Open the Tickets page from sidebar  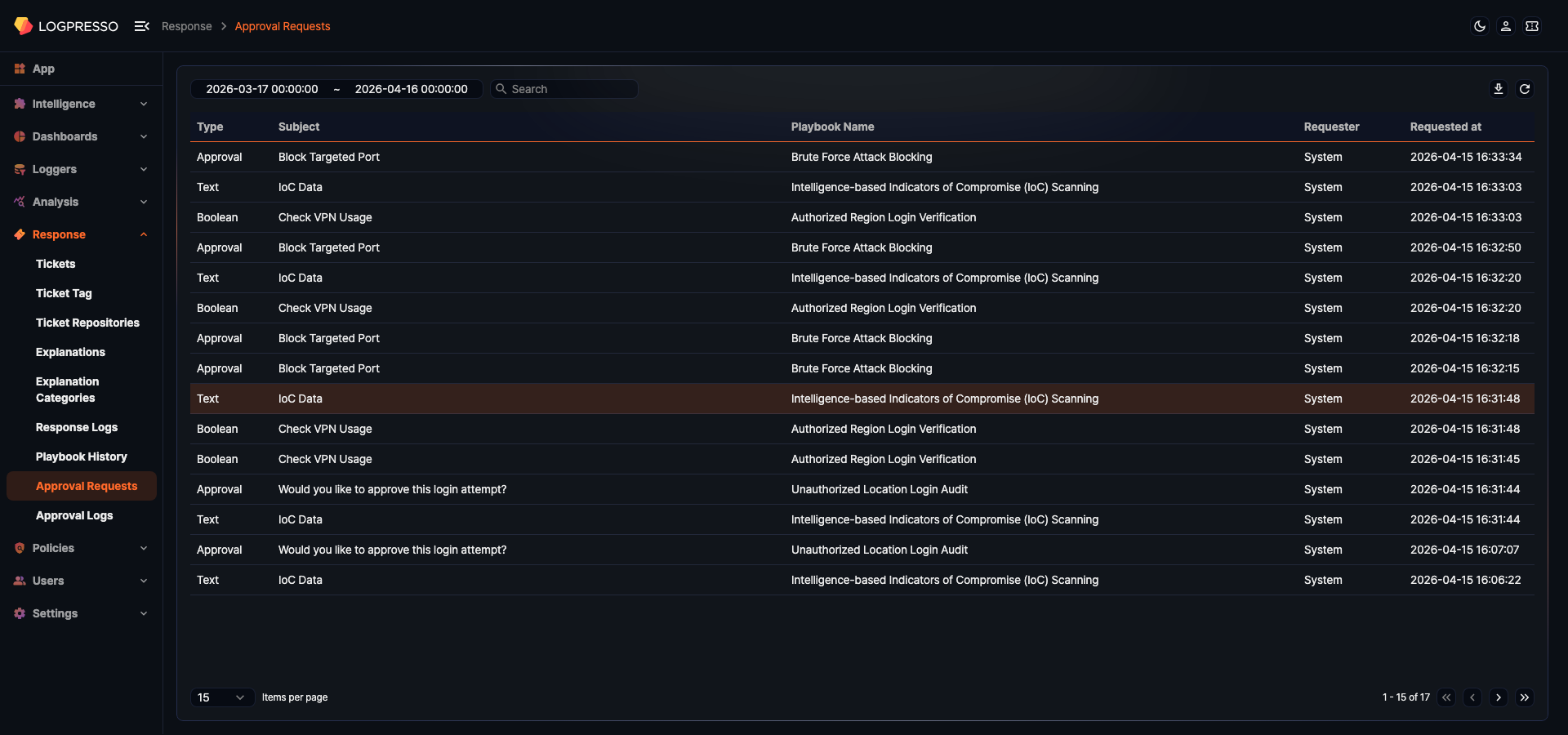coord(56,263)
